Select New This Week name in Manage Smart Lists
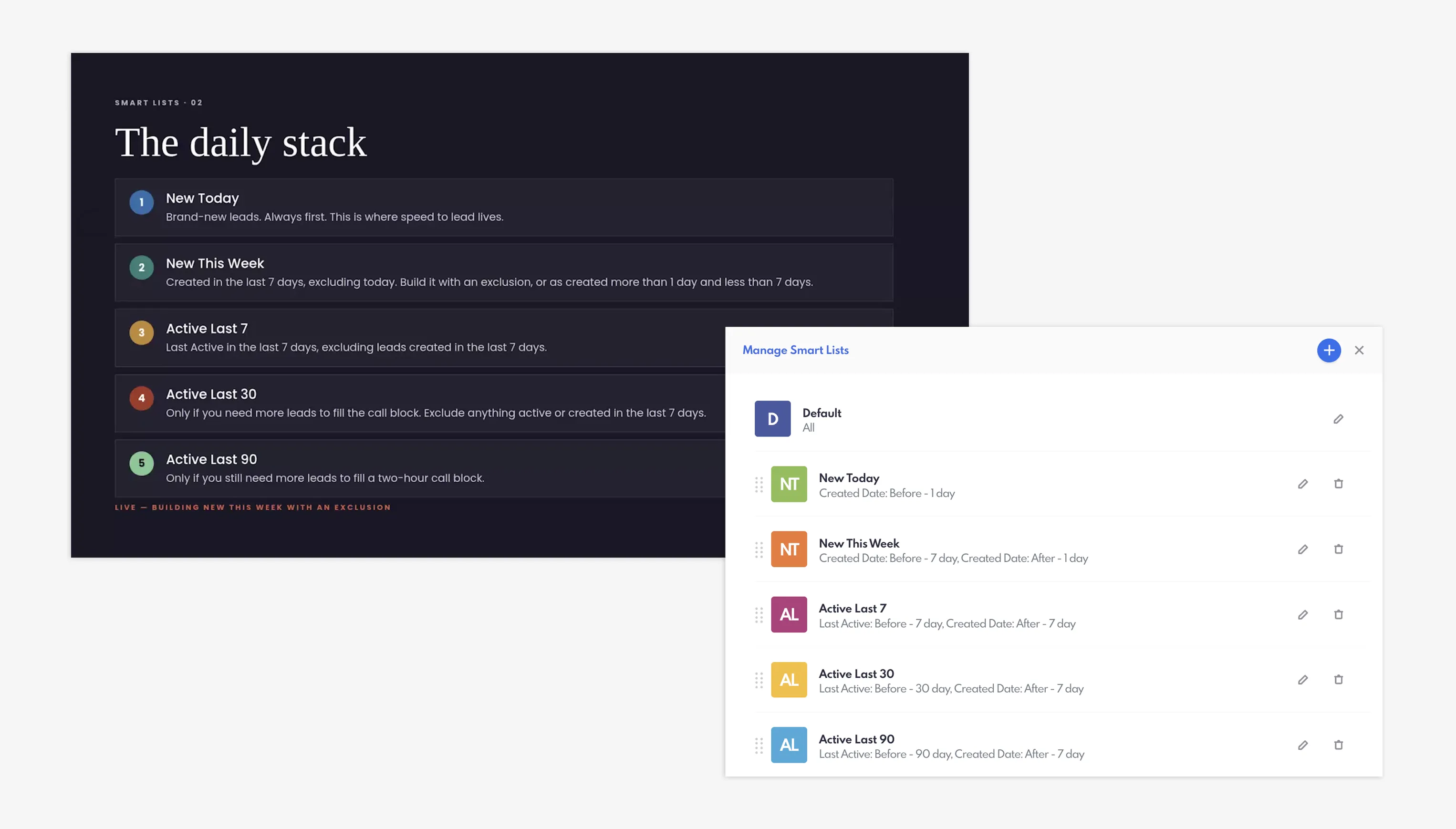This screenshot has width=1456, height=829. 859,543
